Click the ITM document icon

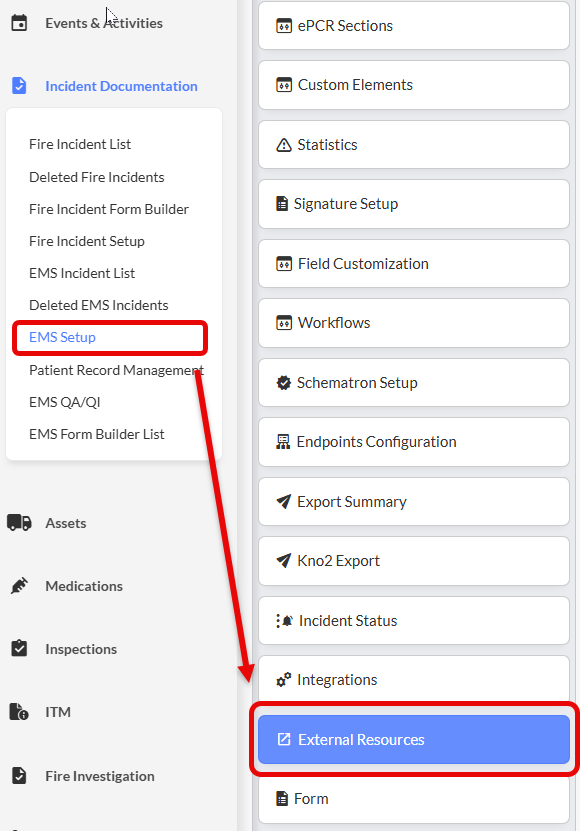pyautogui.click(x=19, y=712)
